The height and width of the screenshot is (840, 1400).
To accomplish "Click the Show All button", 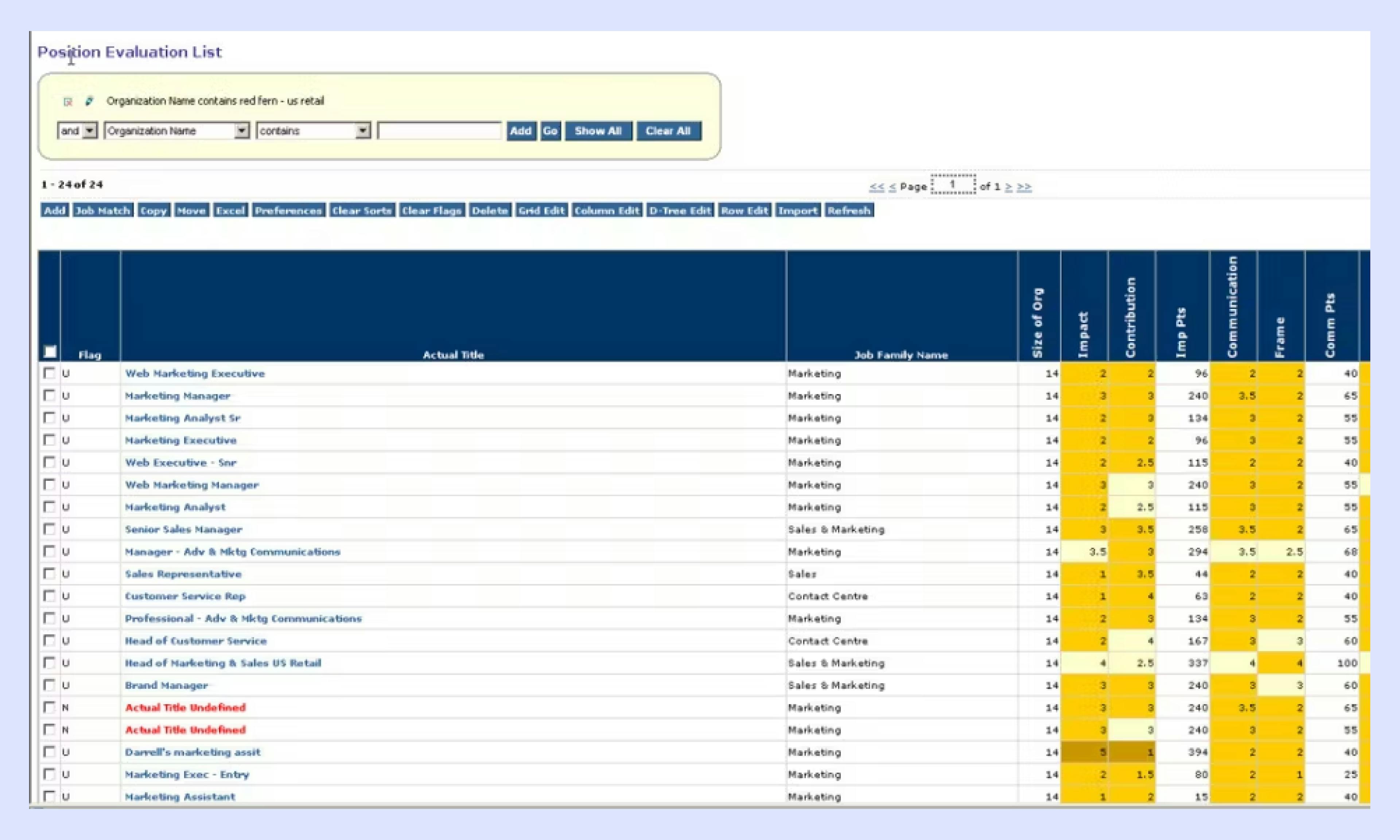I will [x=597, y=131].
